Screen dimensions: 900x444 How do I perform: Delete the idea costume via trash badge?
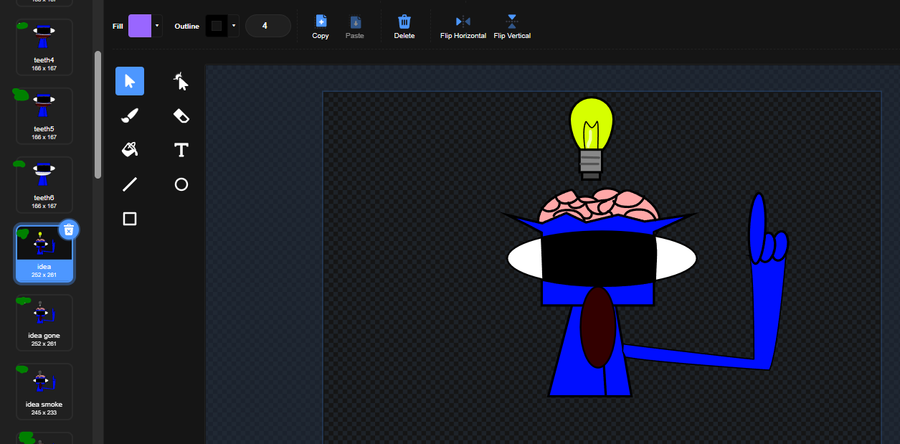[x=69, y=230]
